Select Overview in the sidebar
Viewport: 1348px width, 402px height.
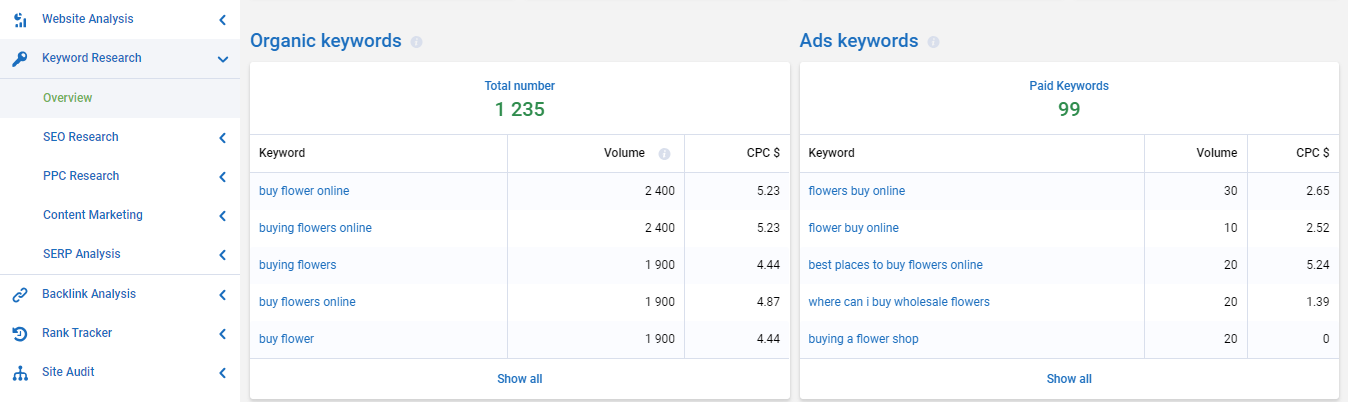coord(67,98)
